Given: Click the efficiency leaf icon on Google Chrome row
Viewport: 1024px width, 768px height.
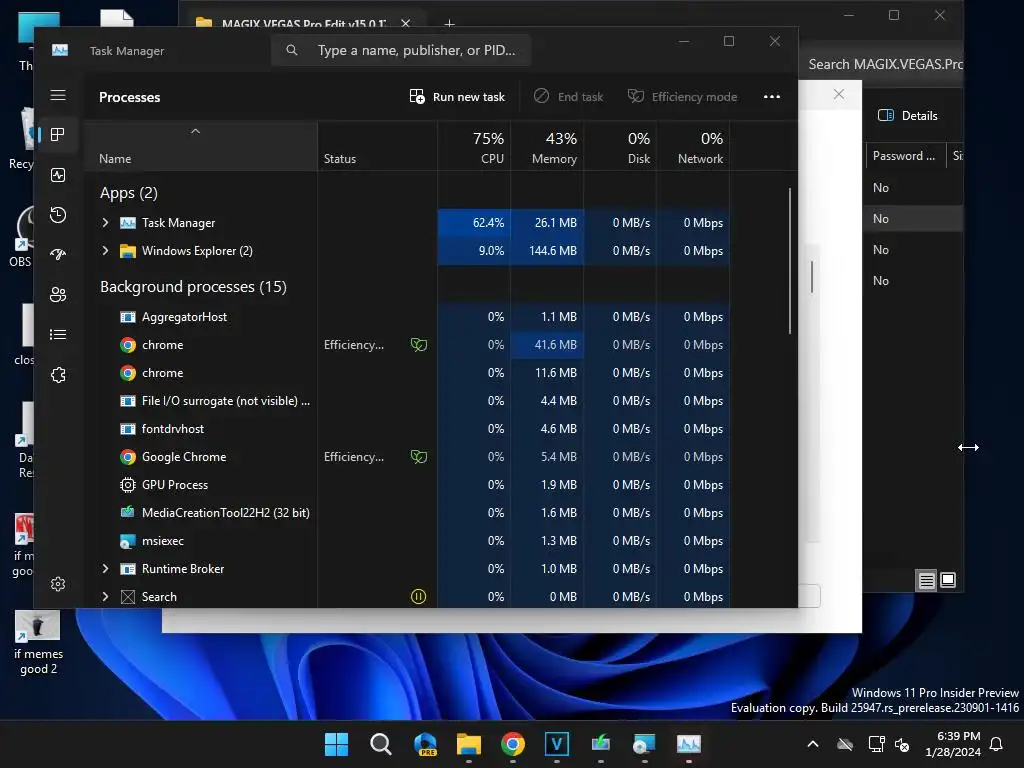Looking at the screenshot, I should (x=419, y=457).
